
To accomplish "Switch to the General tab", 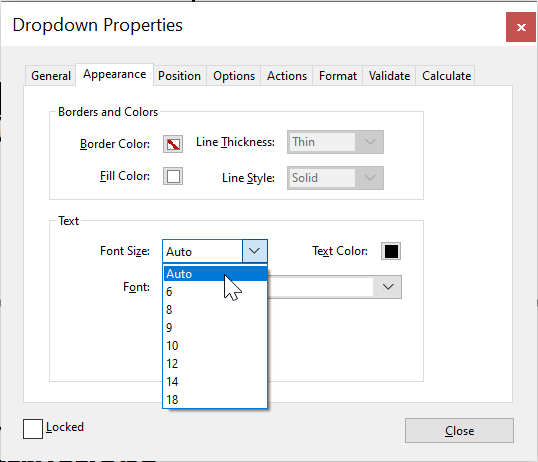I will [x=51, y=76].
